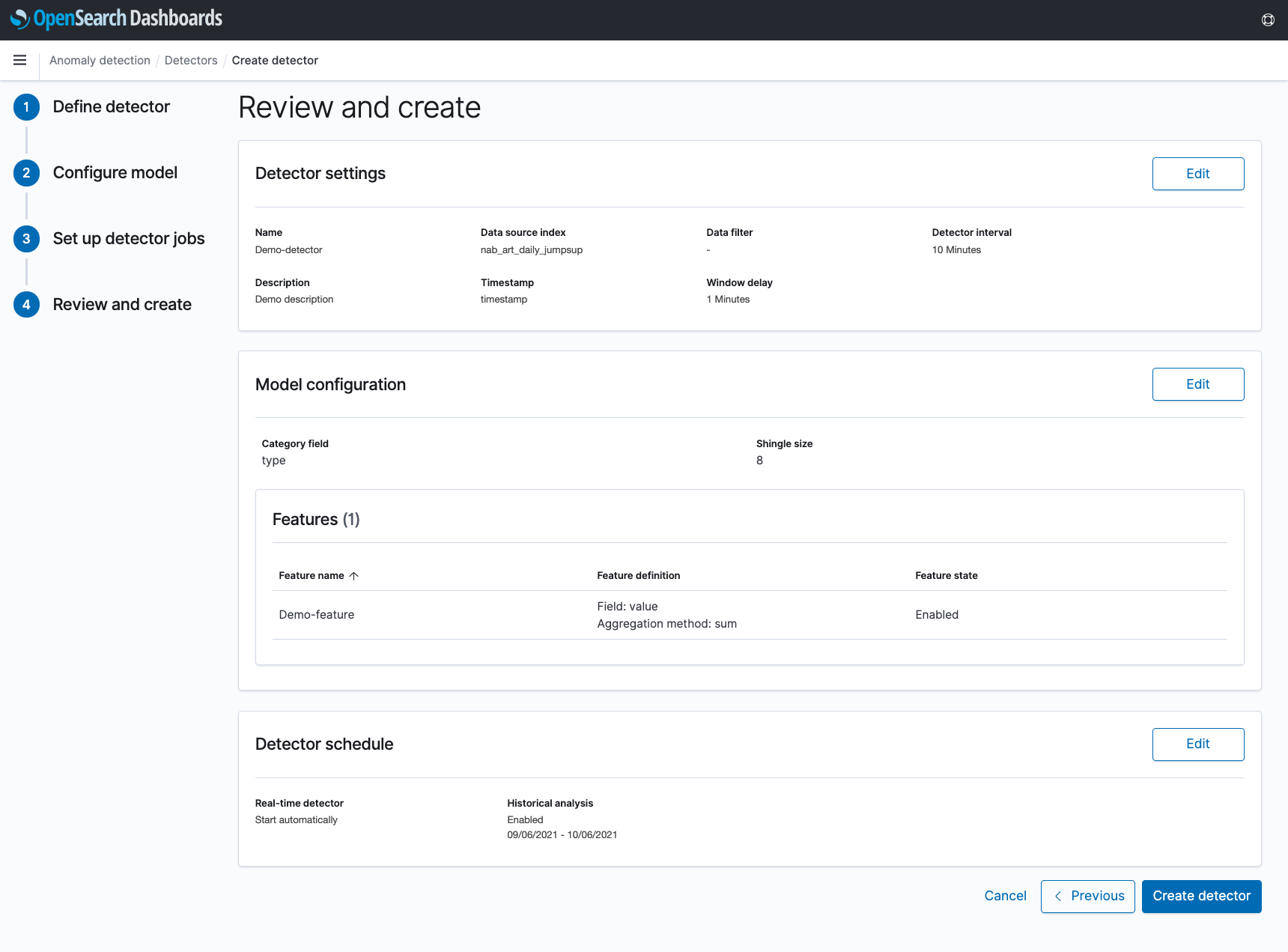Screen dimensions: 1288x952
Task: Edit the Detector settings section
Action: pyautogui.click(x=1198, y=174)
